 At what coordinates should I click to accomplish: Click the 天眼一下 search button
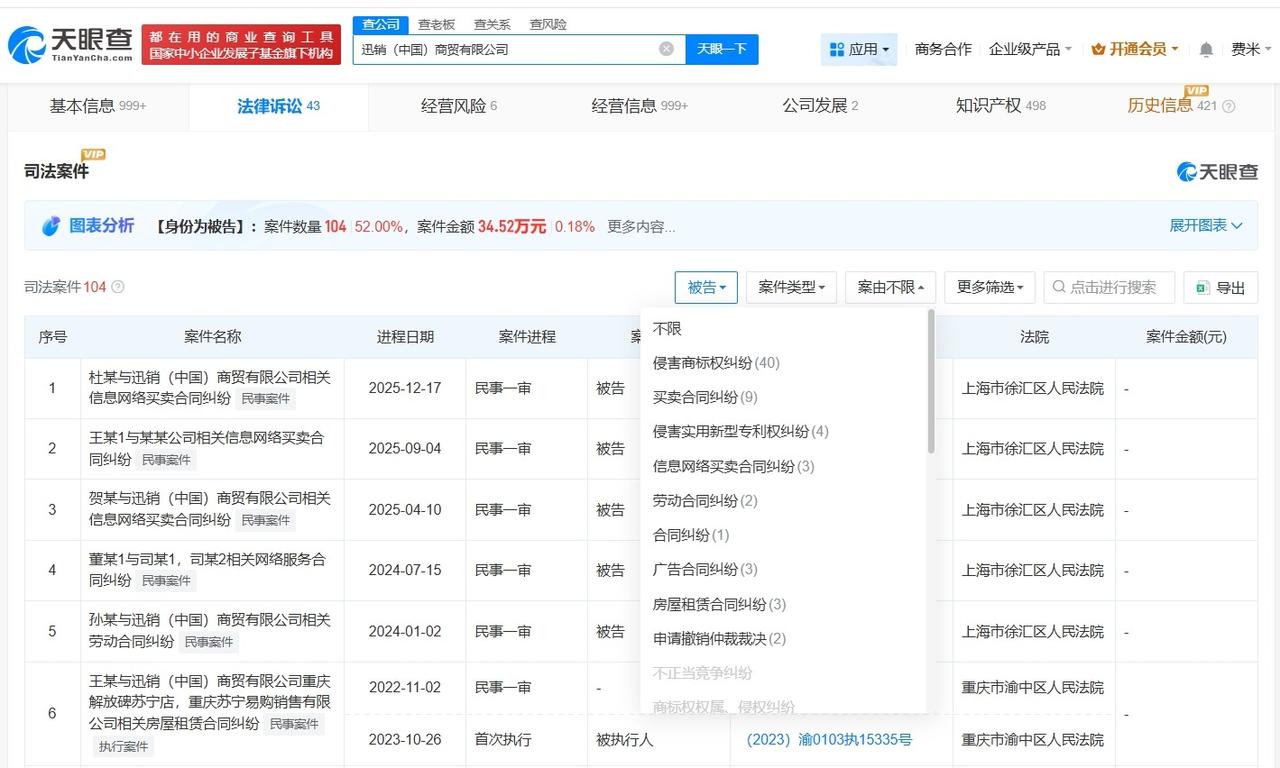(721, 48)
